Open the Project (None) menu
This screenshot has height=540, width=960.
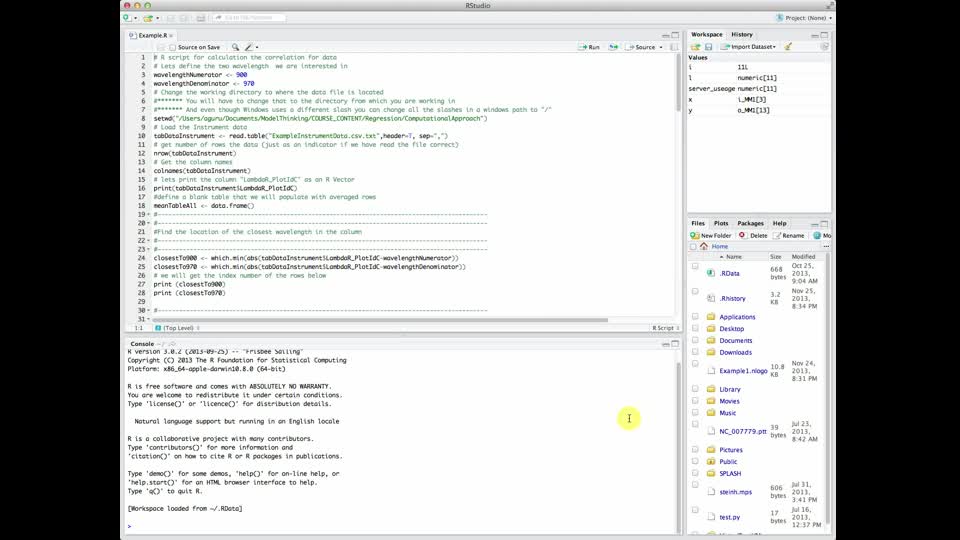coord(804,18)
